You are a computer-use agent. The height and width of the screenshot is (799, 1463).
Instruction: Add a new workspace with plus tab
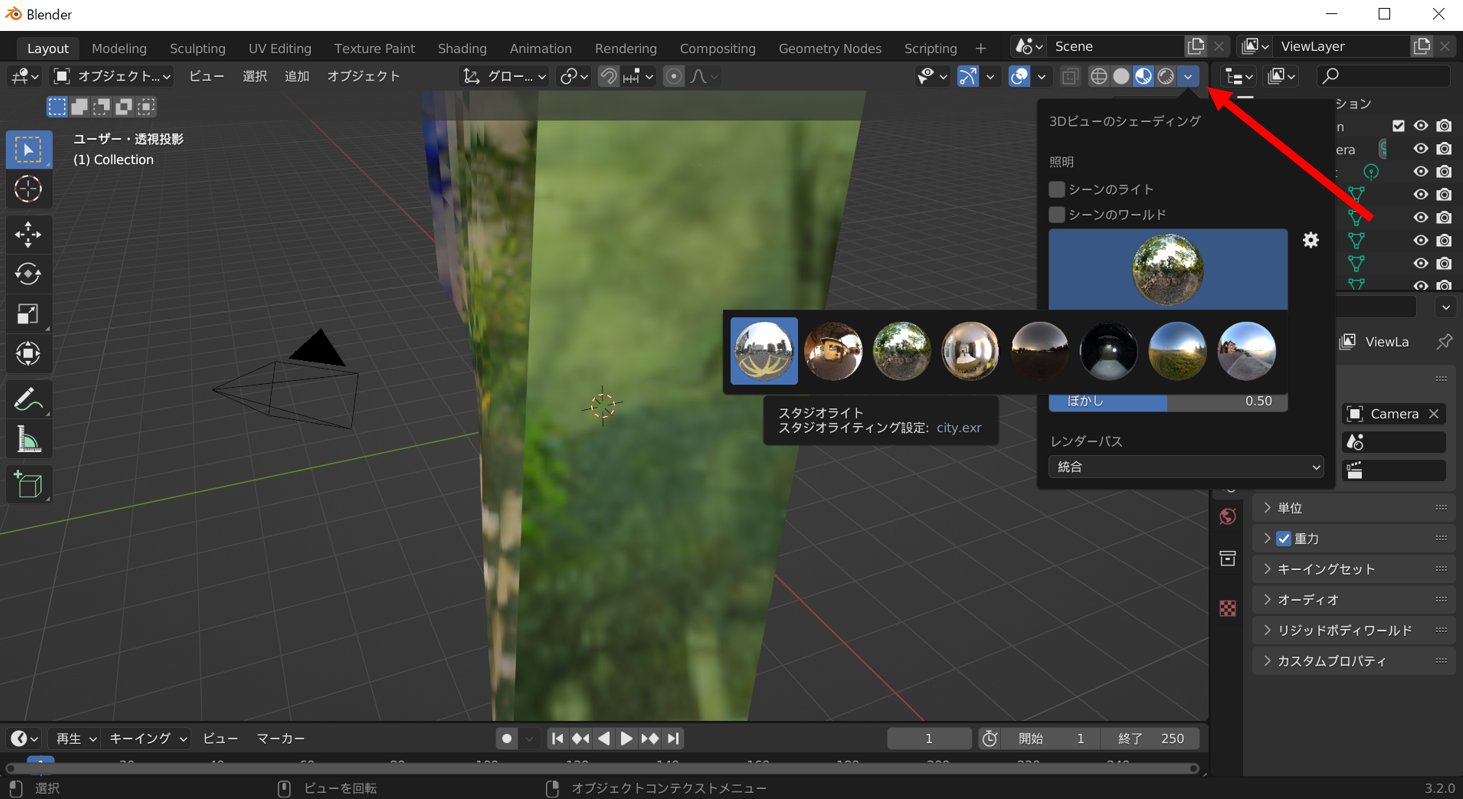[980, 48]
